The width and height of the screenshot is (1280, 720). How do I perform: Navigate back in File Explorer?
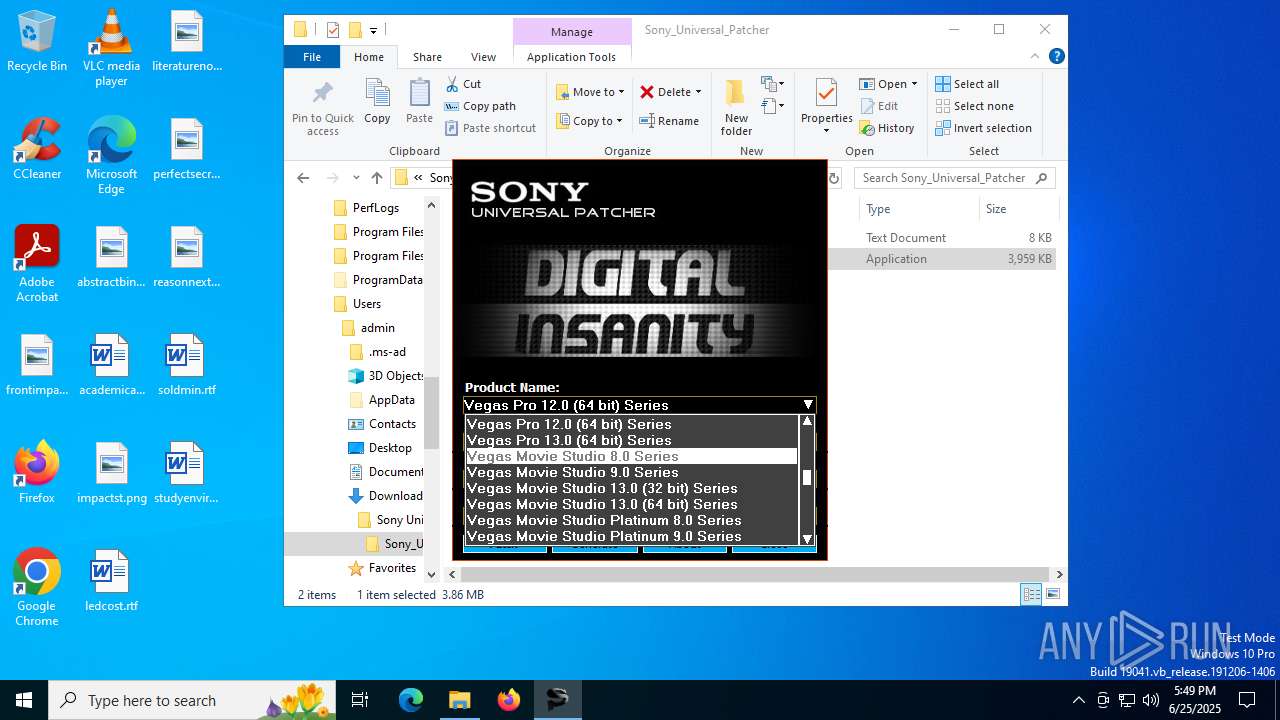click(303, 178)
